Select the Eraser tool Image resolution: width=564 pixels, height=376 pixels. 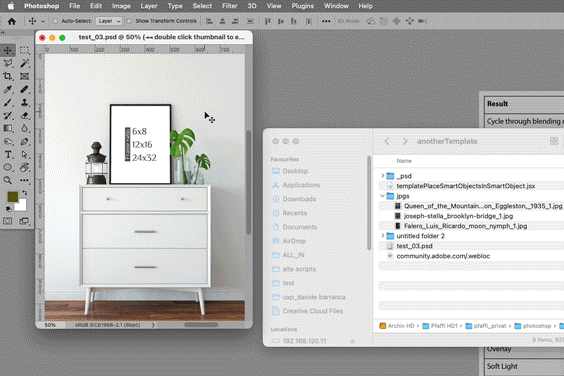24,115
